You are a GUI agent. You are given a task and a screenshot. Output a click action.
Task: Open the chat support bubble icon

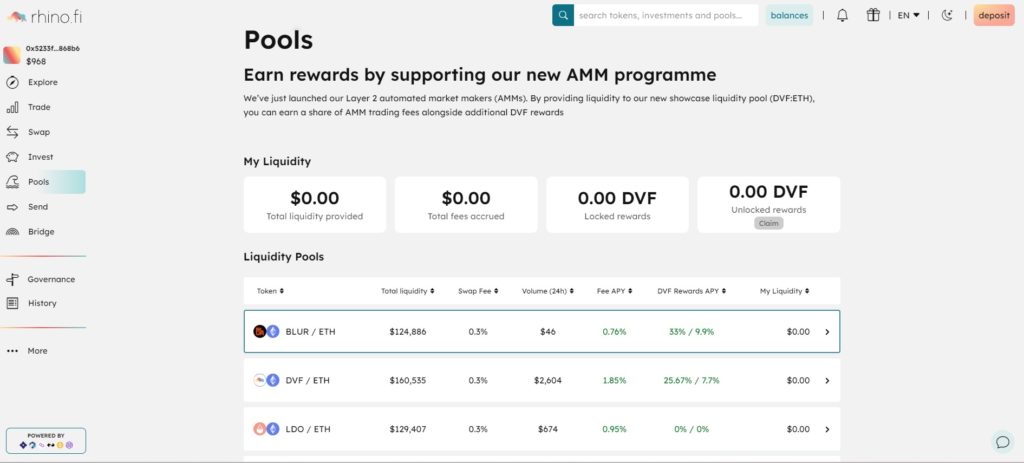[x=1002, y=442]
